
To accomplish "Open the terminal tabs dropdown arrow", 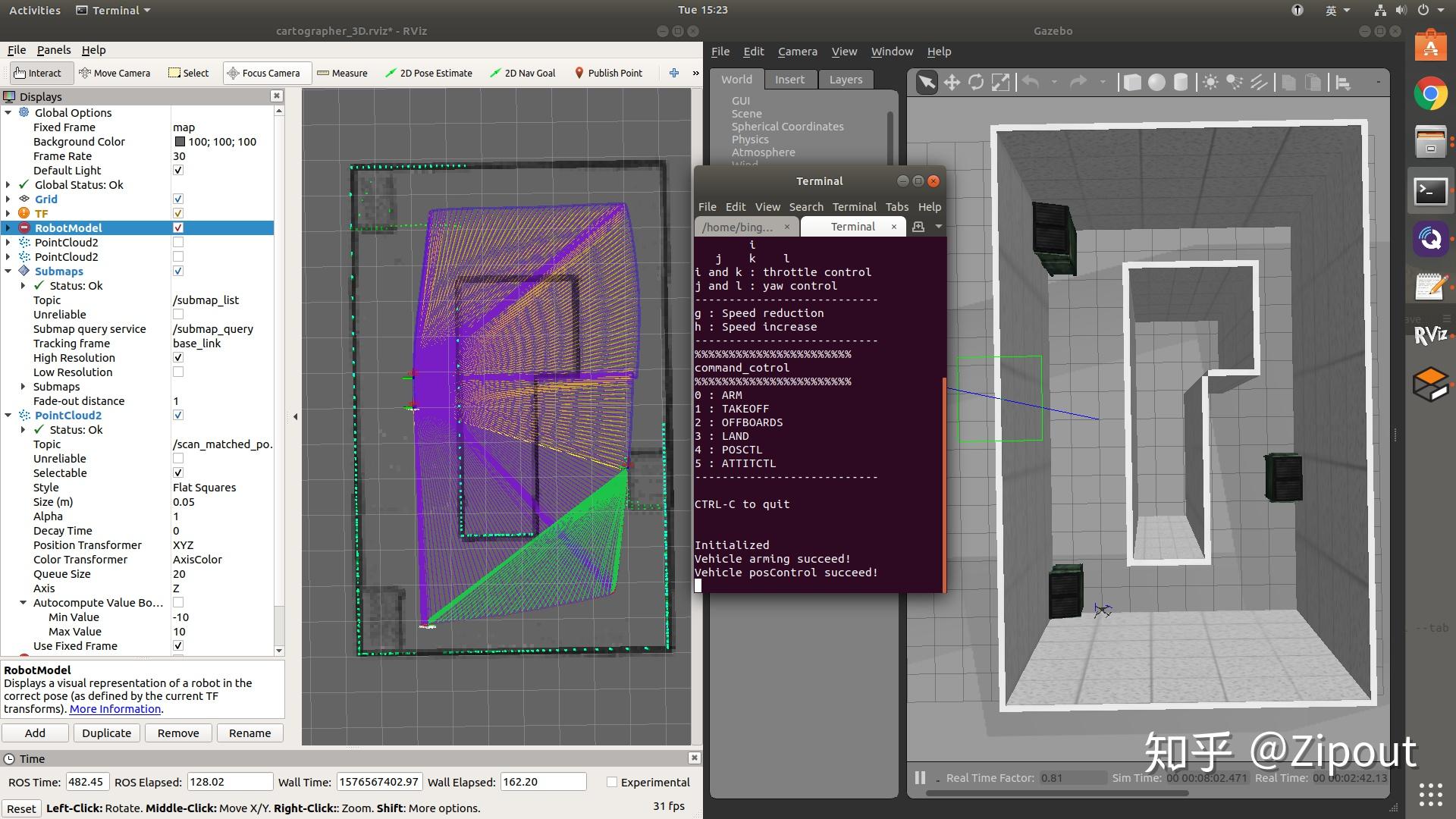I will [x=938, y=227].
